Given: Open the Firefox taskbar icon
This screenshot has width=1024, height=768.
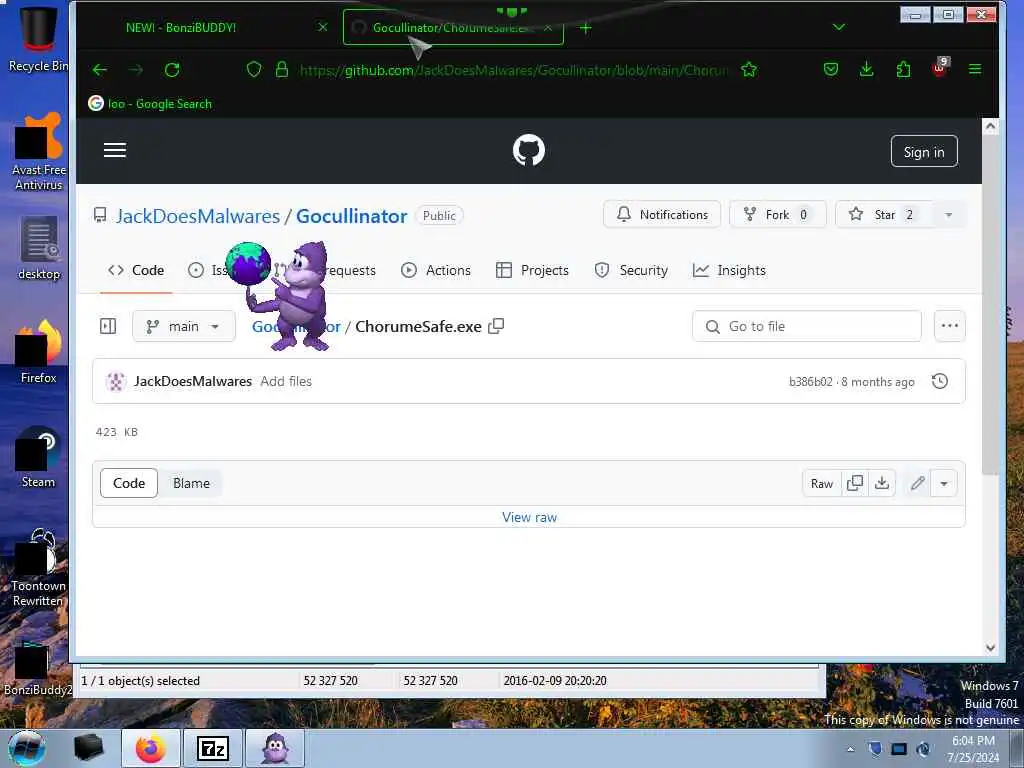Looking at the screenshot, I should (x=151, y=748).
